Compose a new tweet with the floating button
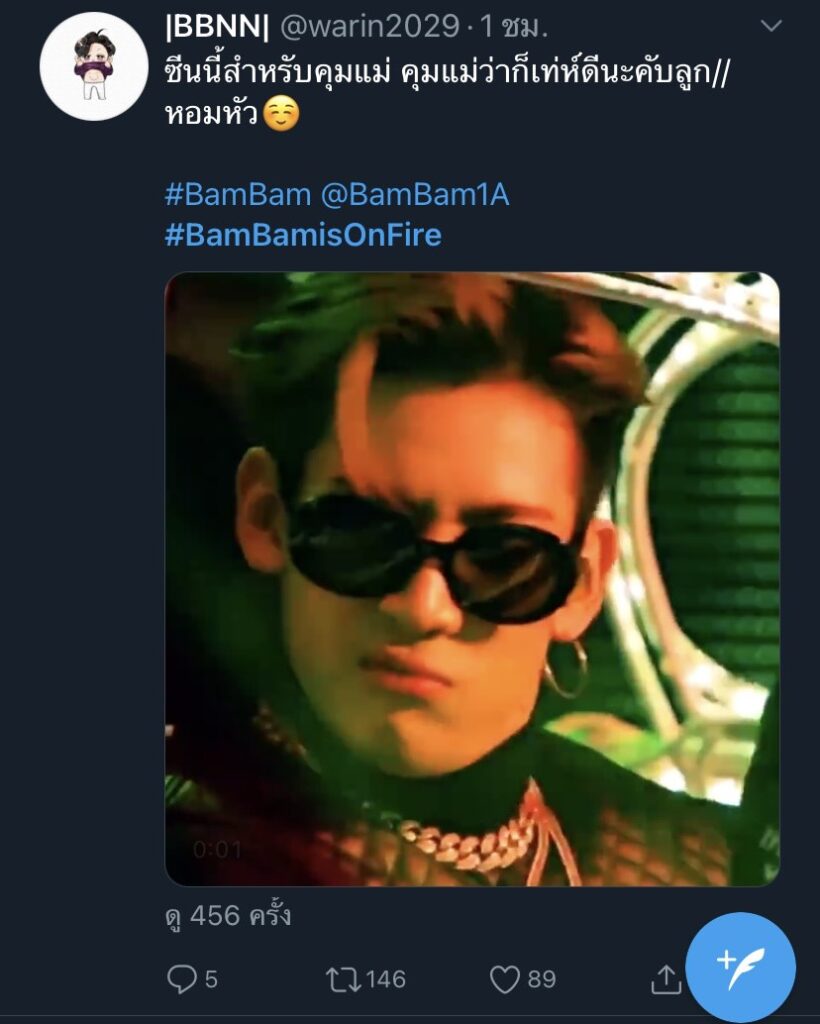Viewport: 820px width, 1024px height. (741, 967)
